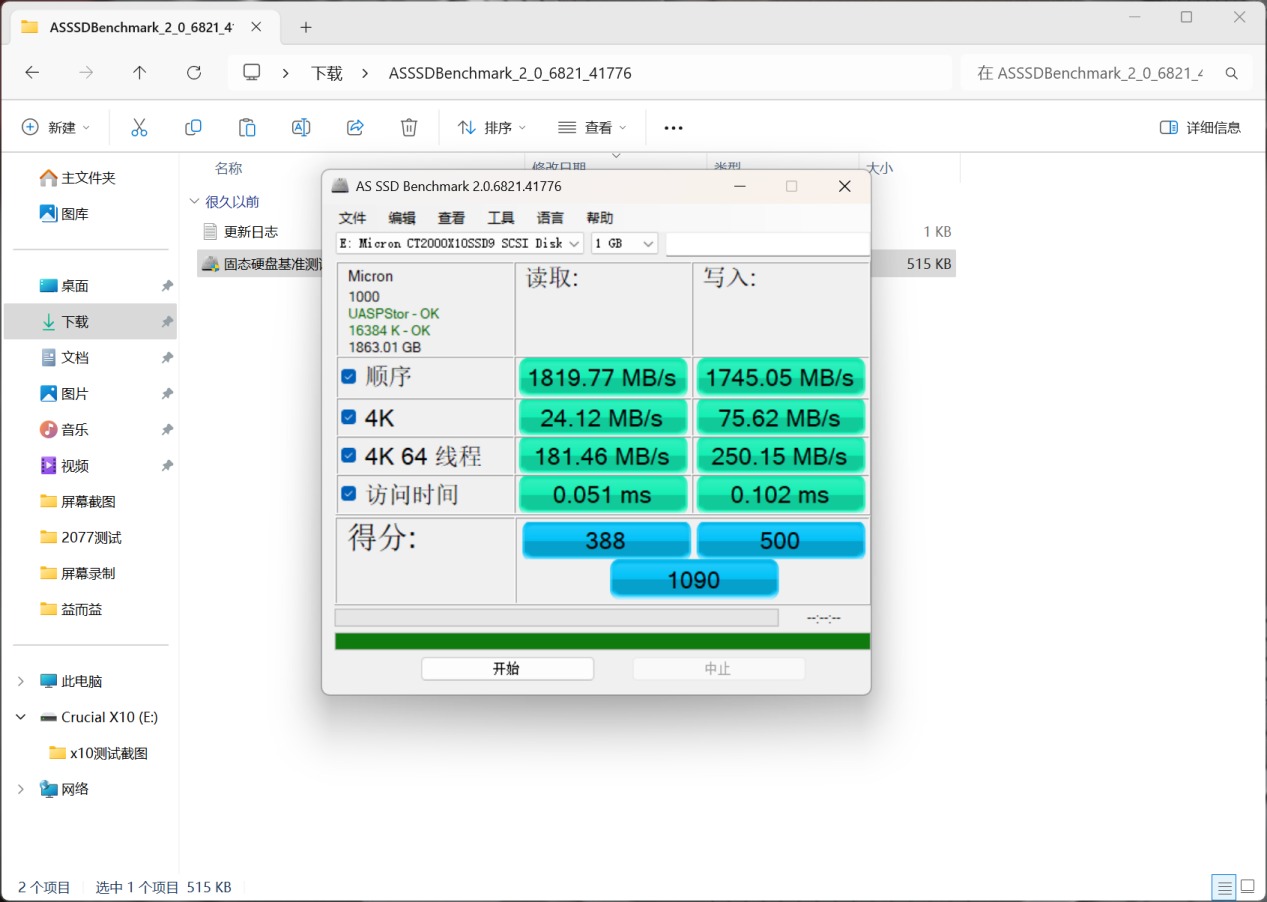The image size is (1267, 902).
Task: Expand the 此电脑 tree node
Action: [21, 681]
